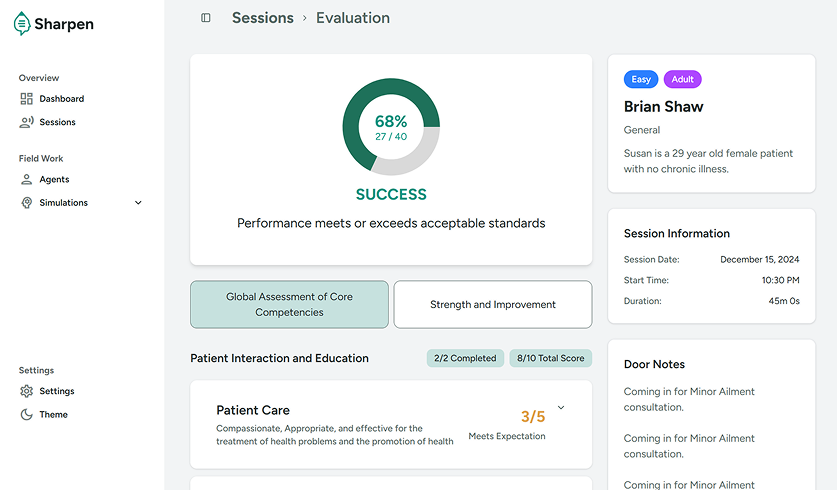Click the Theme moon icon
Viewport: 837px width, 490px height.
click(27, 415)
